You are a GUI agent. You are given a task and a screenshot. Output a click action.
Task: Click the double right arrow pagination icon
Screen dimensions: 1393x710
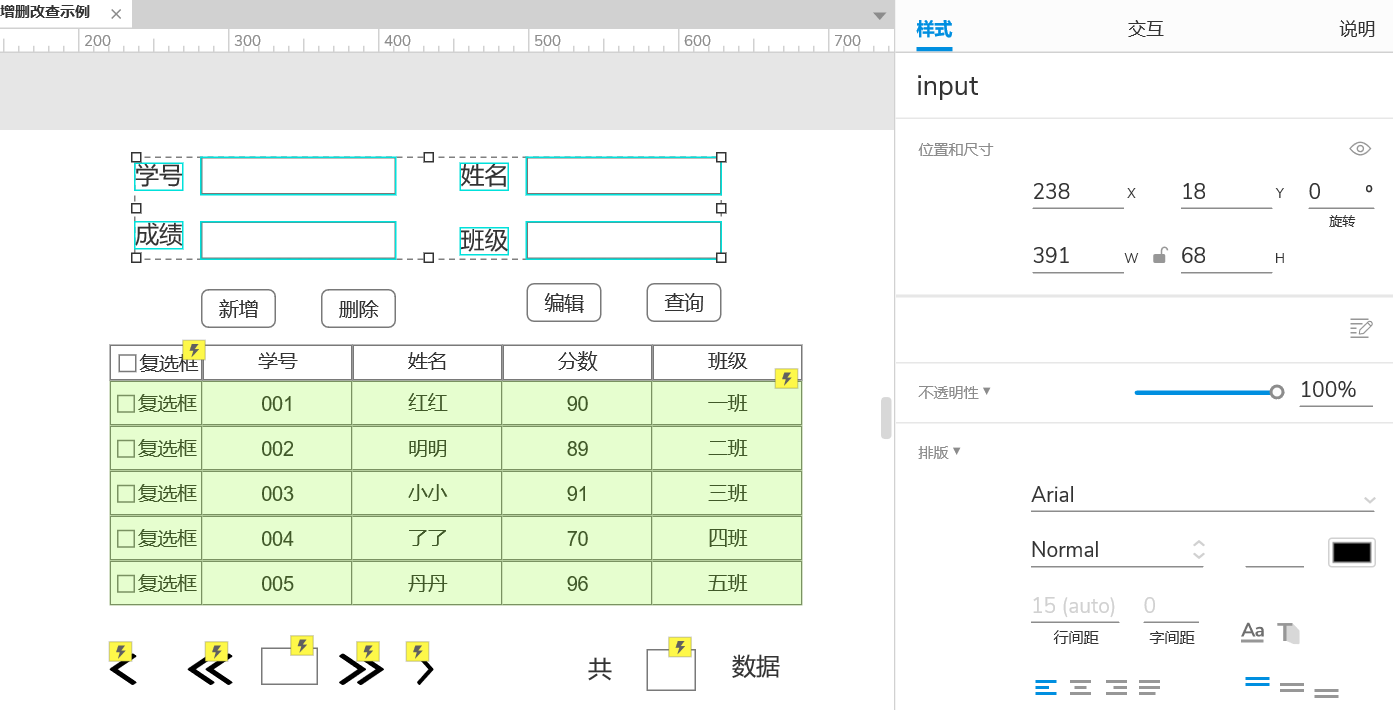361,669
